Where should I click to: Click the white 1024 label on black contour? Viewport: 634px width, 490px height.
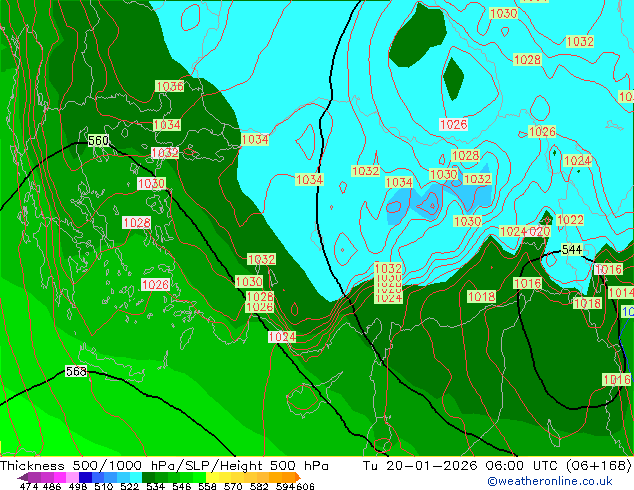(x=282, y=337)
